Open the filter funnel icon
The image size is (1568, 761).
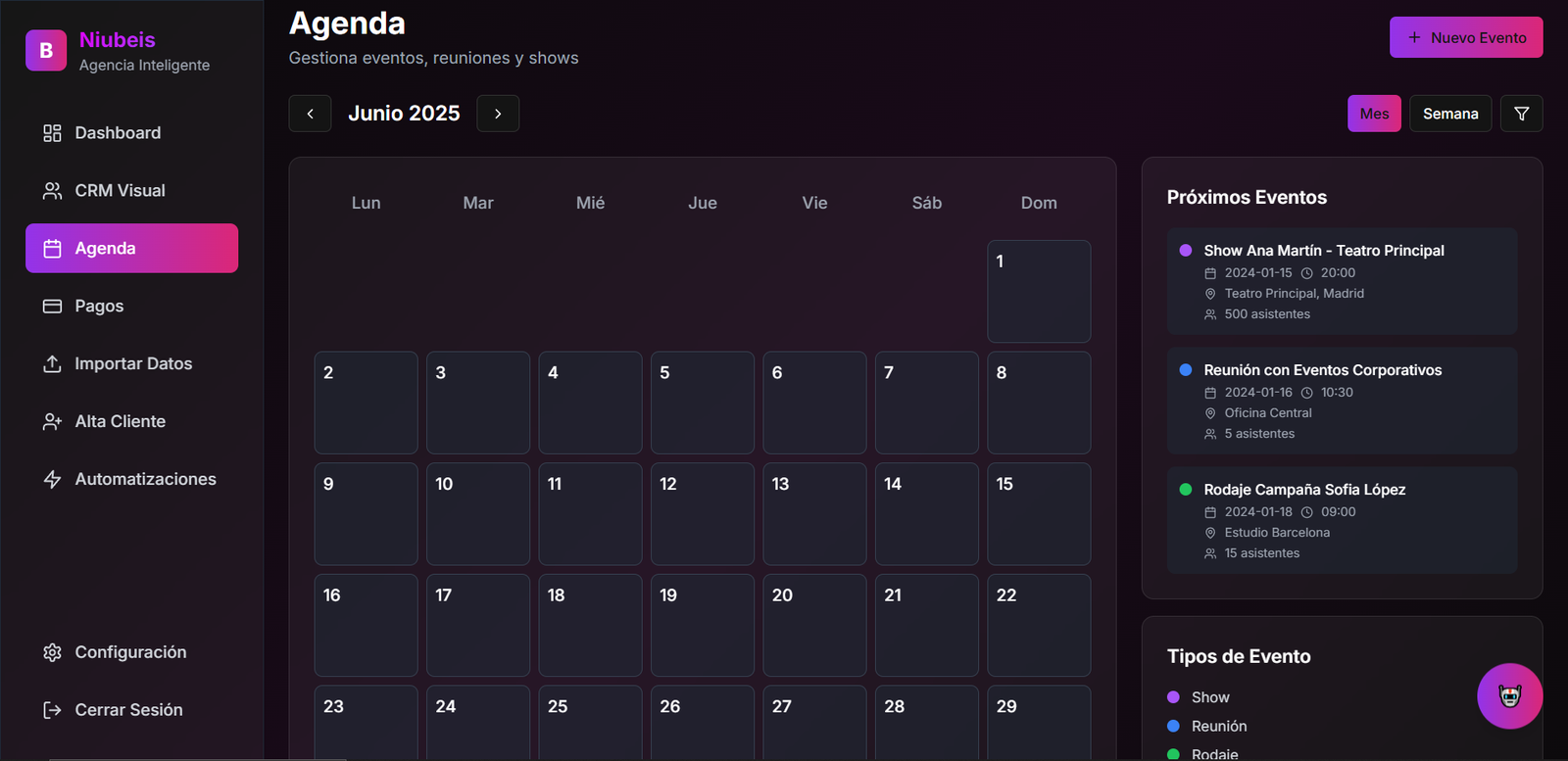pos(1521,114)
